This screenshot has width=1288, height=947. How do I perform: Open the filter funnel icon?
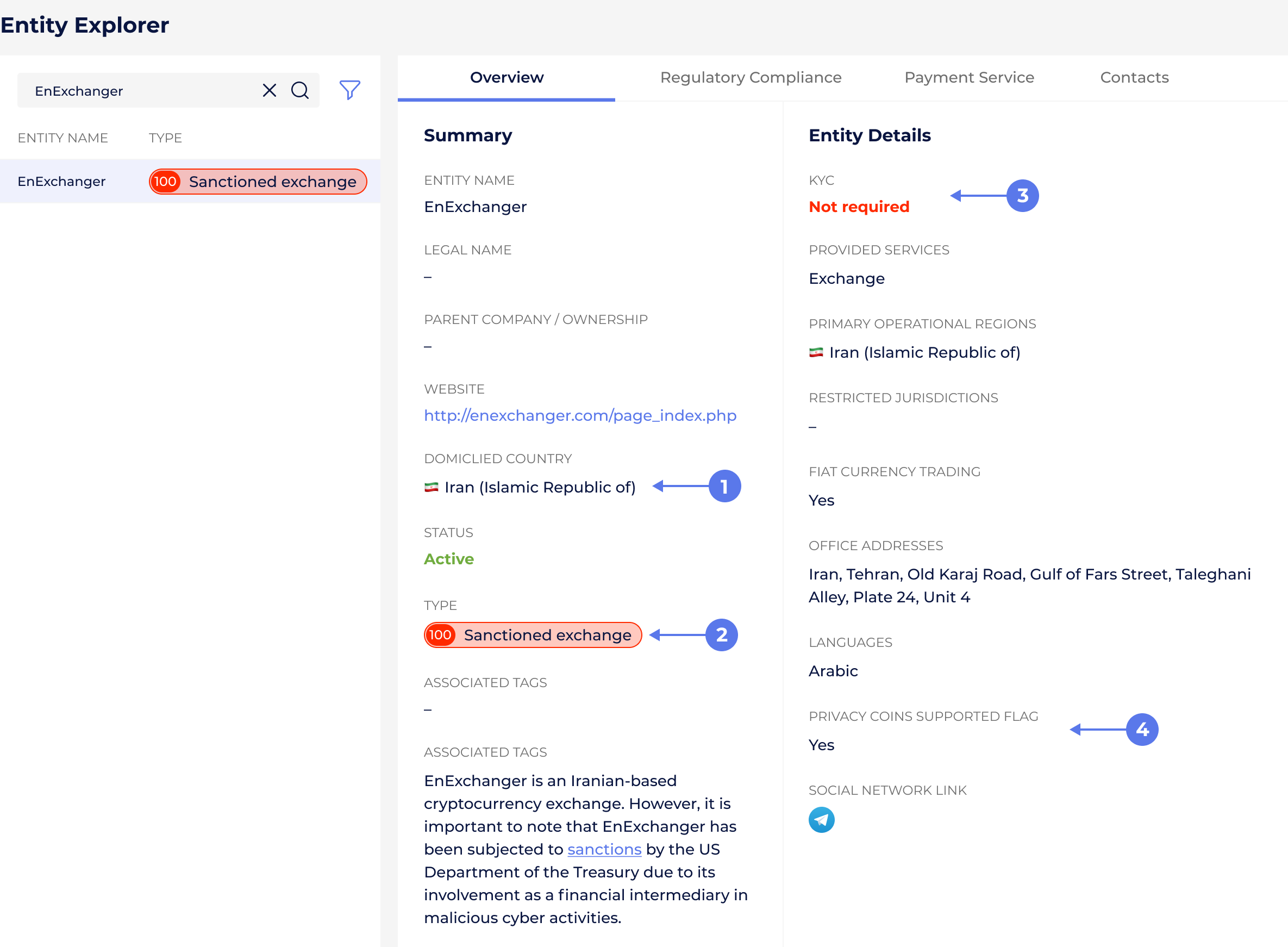[x=349, y=90]
